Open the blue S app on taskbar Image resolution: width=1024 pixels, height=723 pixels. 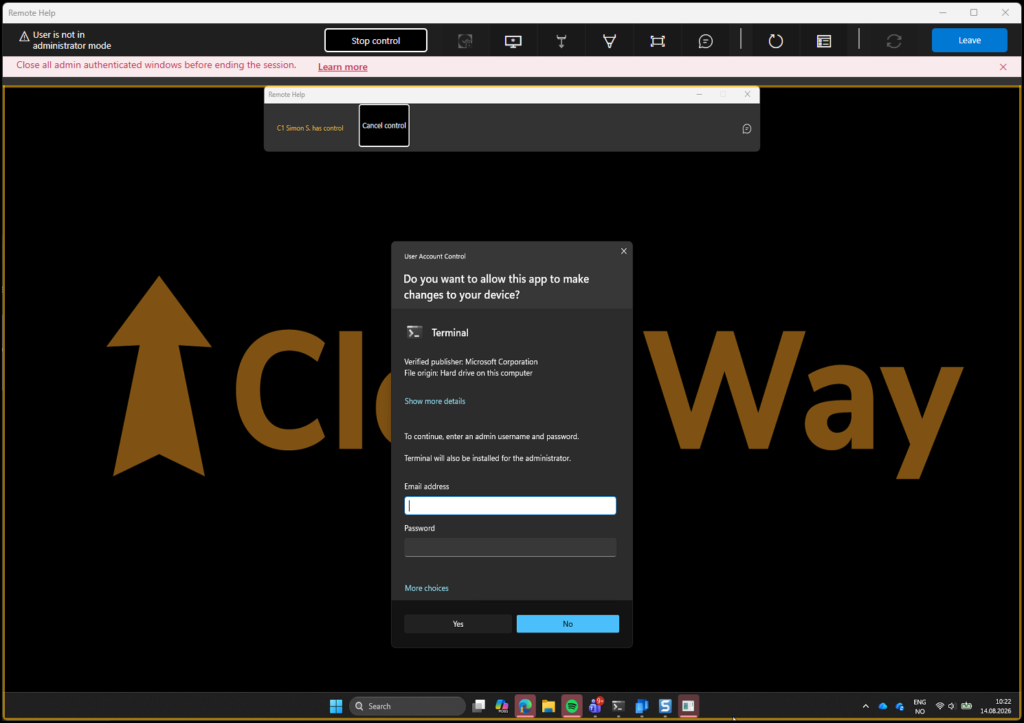click(665, 706)
